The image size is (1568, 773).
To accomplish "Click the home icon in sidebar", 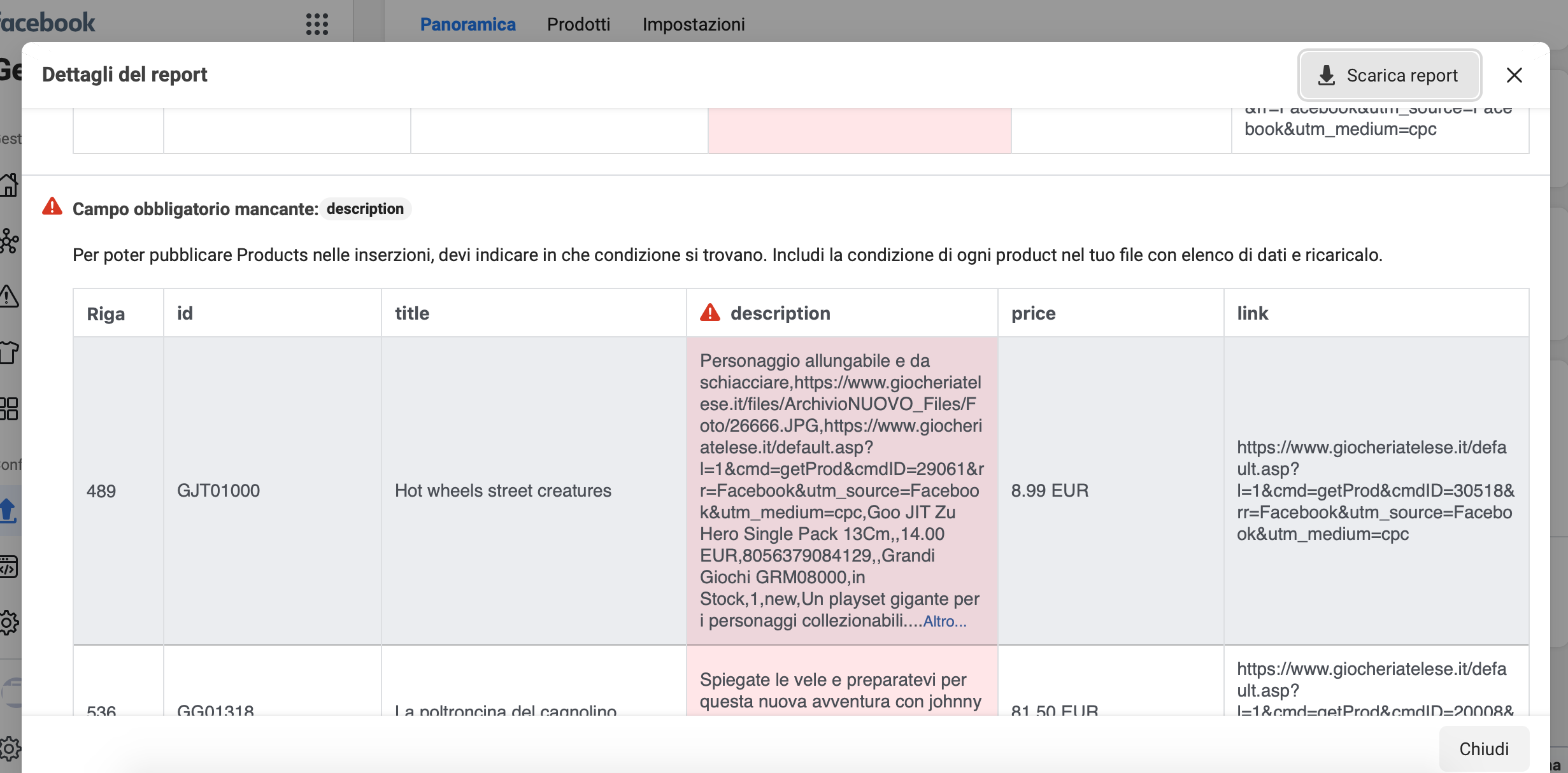I will point(9,185).
